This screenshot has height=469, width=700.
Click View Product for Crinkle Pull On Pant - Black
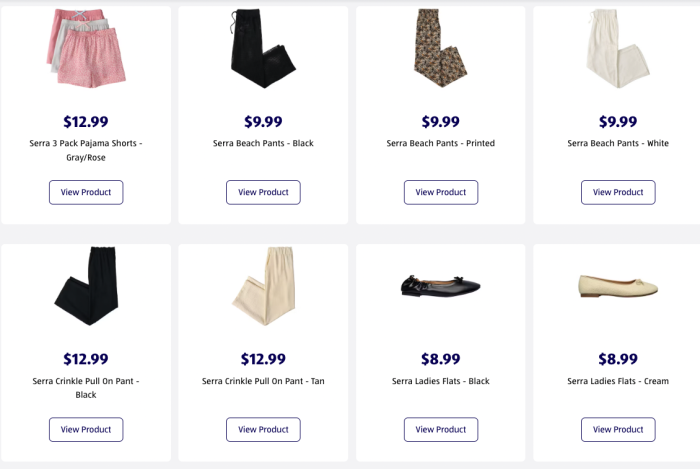pos(86,430)
